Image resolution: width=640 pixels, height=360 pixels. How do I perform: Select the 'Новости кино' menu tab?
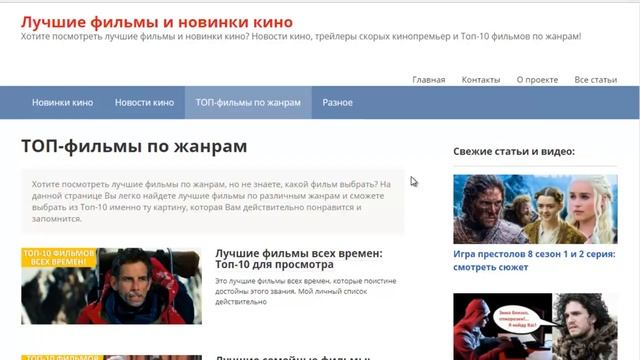pyautogui.click(x=144, y=102)
